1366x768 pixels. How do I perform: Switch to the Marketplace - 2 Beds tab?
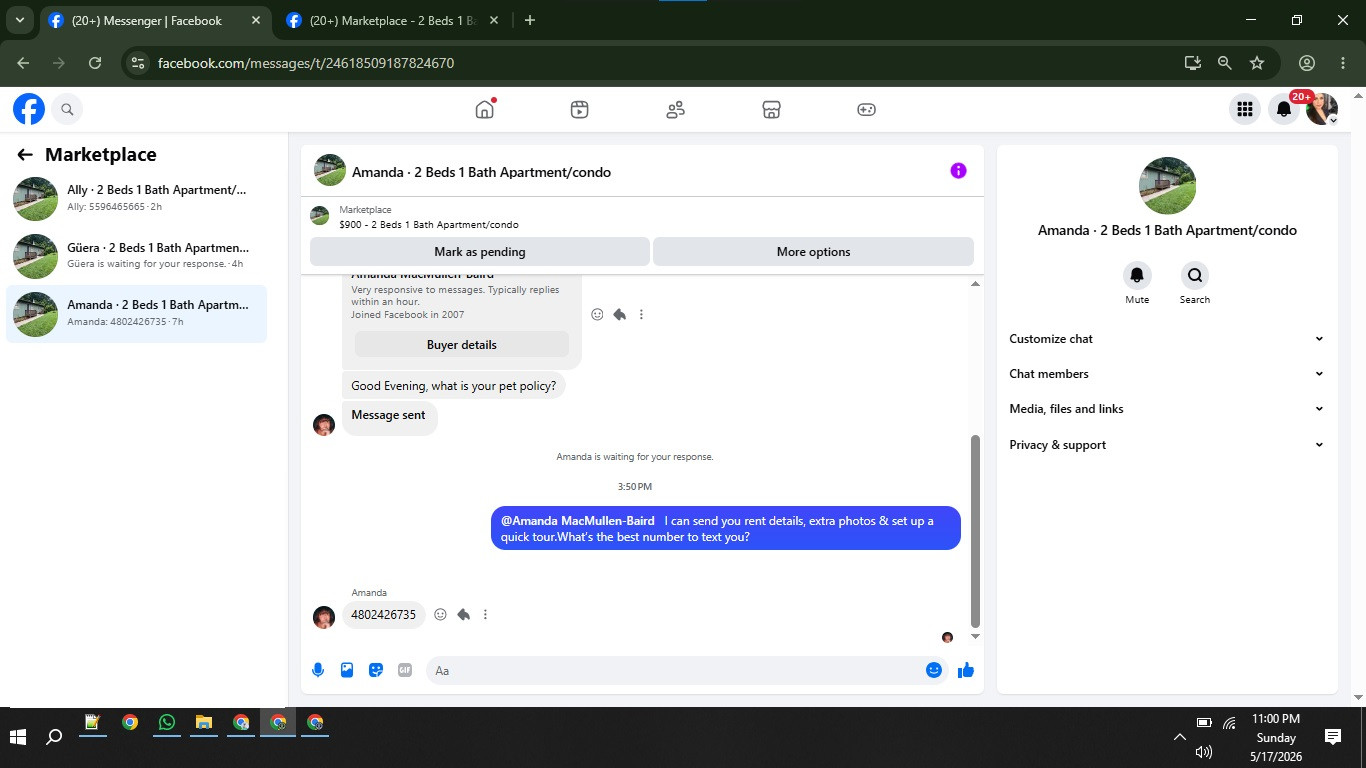tap(394, 20)
